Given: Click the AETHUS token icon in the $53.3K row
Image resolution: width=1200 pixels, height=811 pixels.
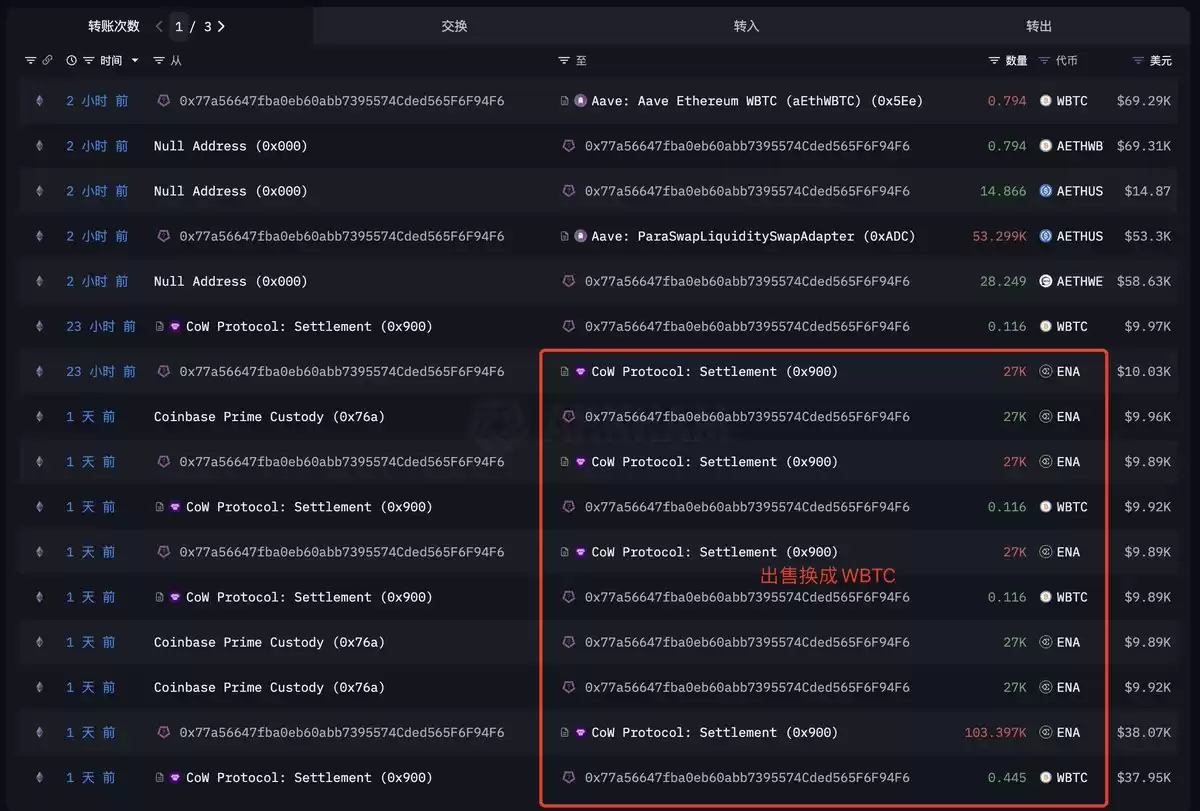Looking at the screenshot, I should pos(1046,236).
